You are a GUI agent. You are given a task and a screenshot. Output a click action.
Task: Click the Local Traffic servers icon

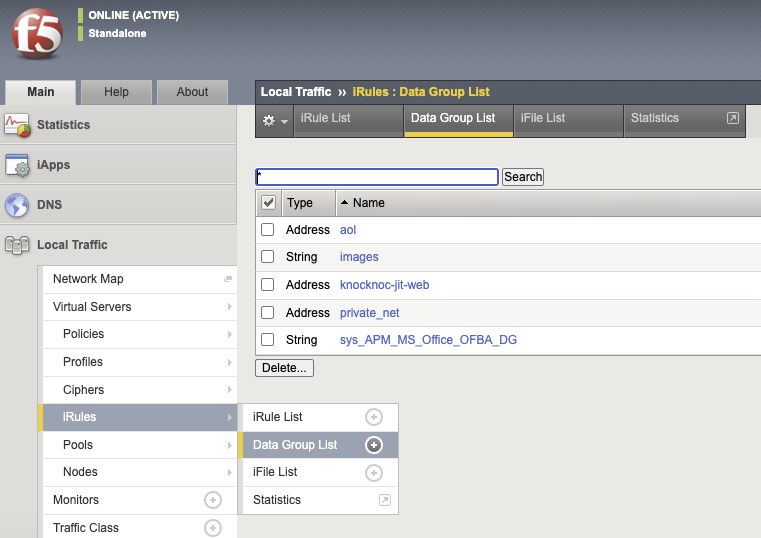(x=17, y=245)
